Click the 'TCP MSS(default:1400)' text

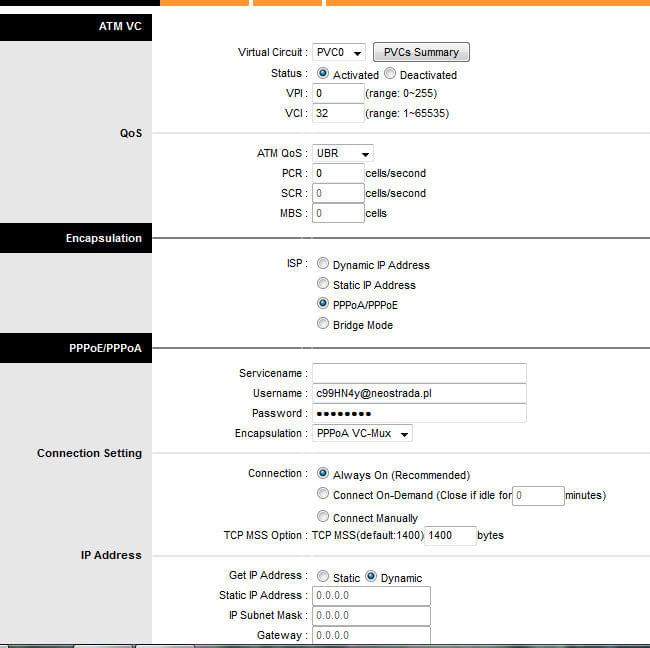point(368,535)
